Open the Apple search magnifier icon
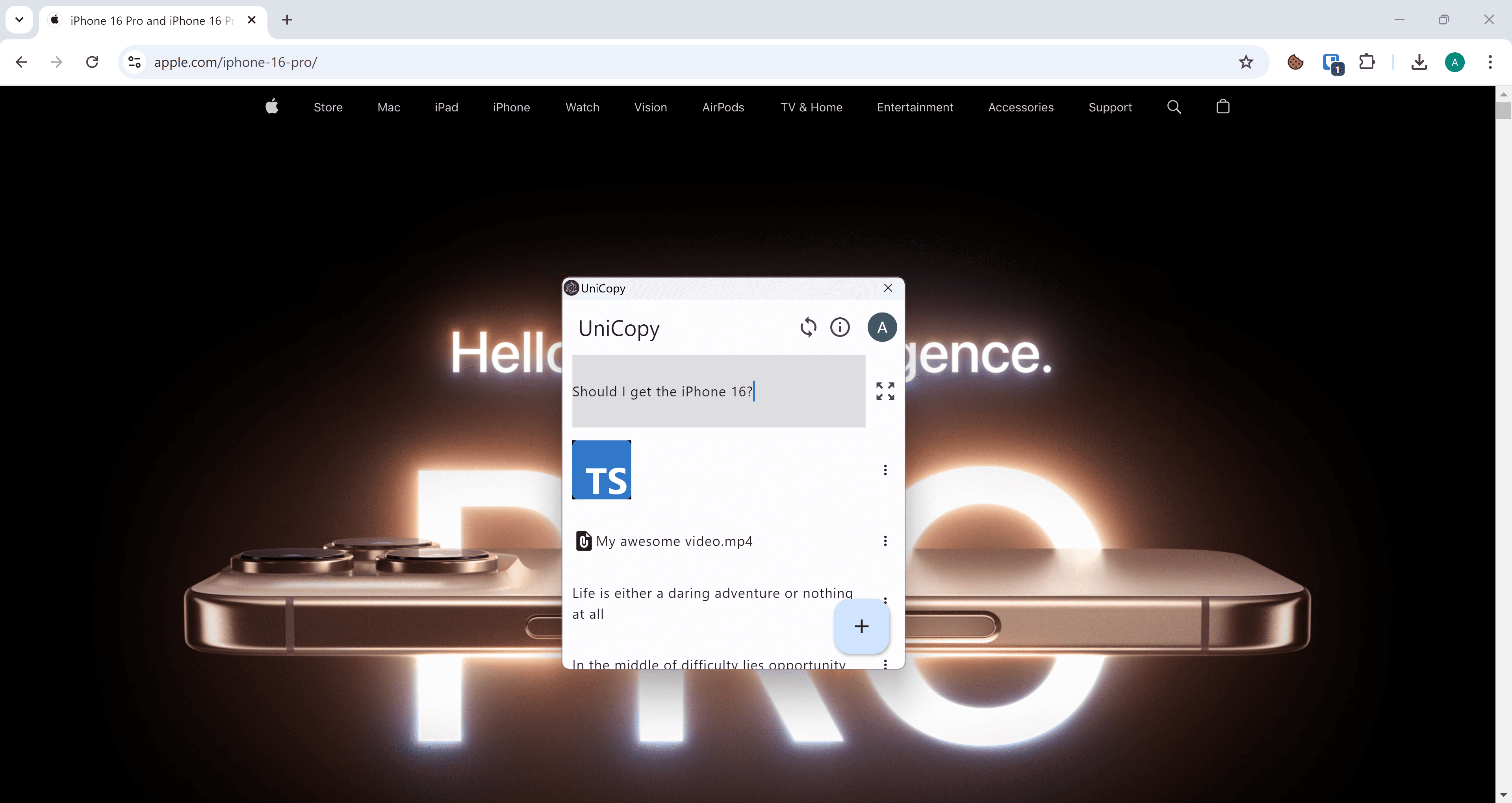 1174,107
